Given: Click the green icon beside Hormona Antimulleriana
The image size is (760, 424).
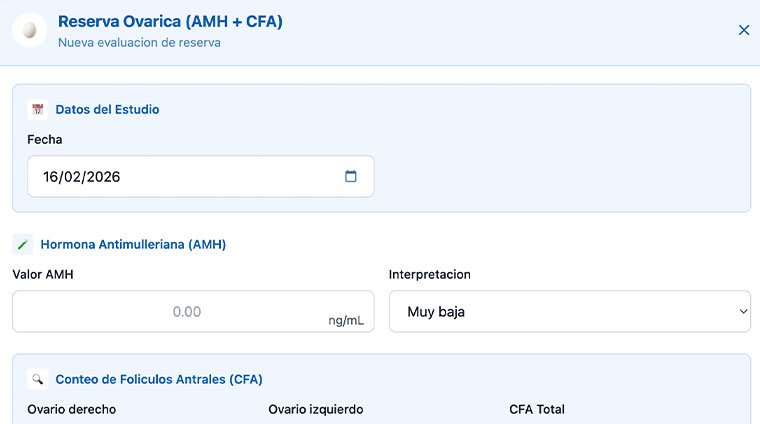Looking at the screenshot, I should [x=23, y=244].
